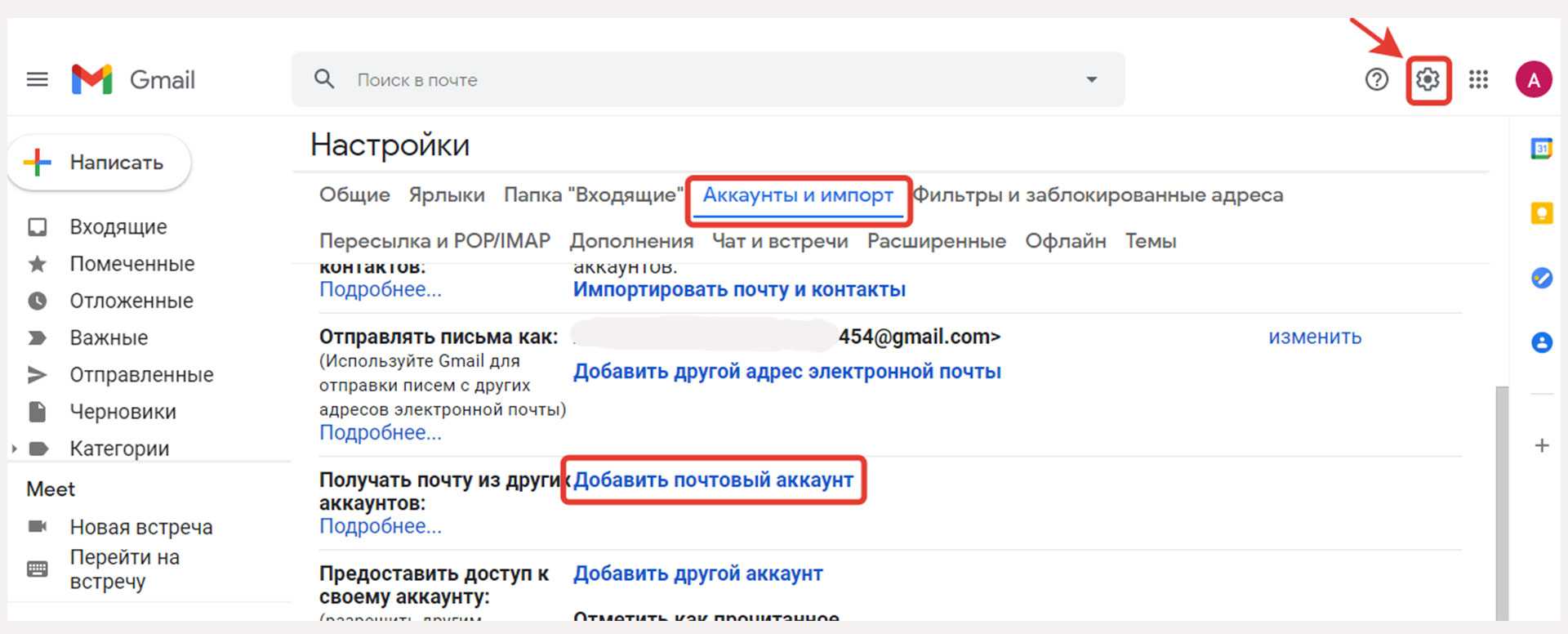
Task: Start a Новая встреча in Meet
Action: [141, 527]
